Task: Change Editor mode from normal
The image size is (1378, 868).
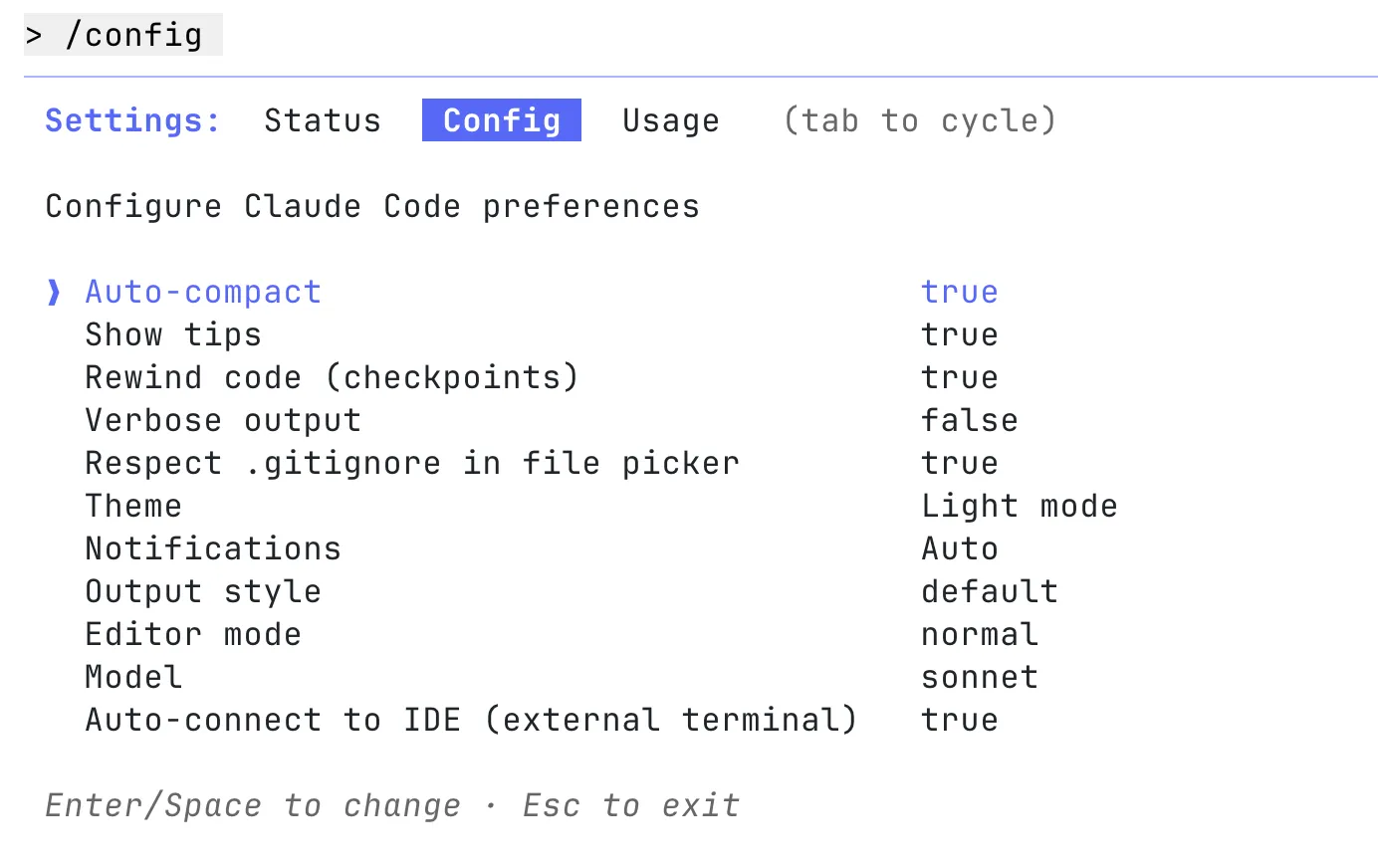Action: pyautogui.click(x=193, y=634)
